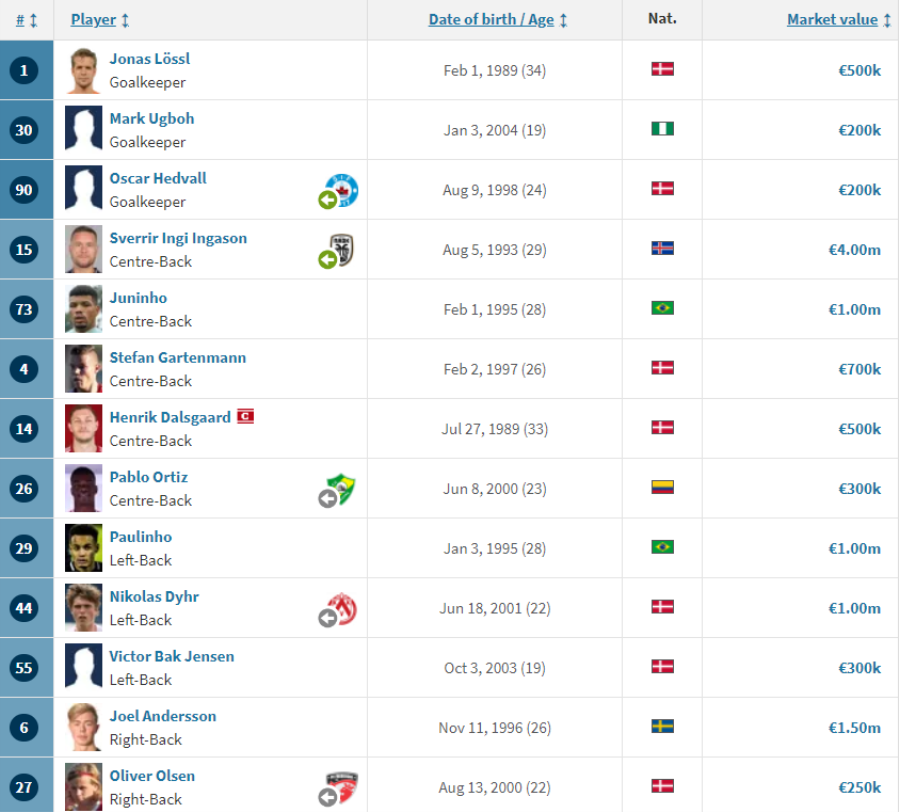This screenshot has width=899, height=812.
Task: Open Stefan Gartenmann's profile link
Action: coord(177,358)
